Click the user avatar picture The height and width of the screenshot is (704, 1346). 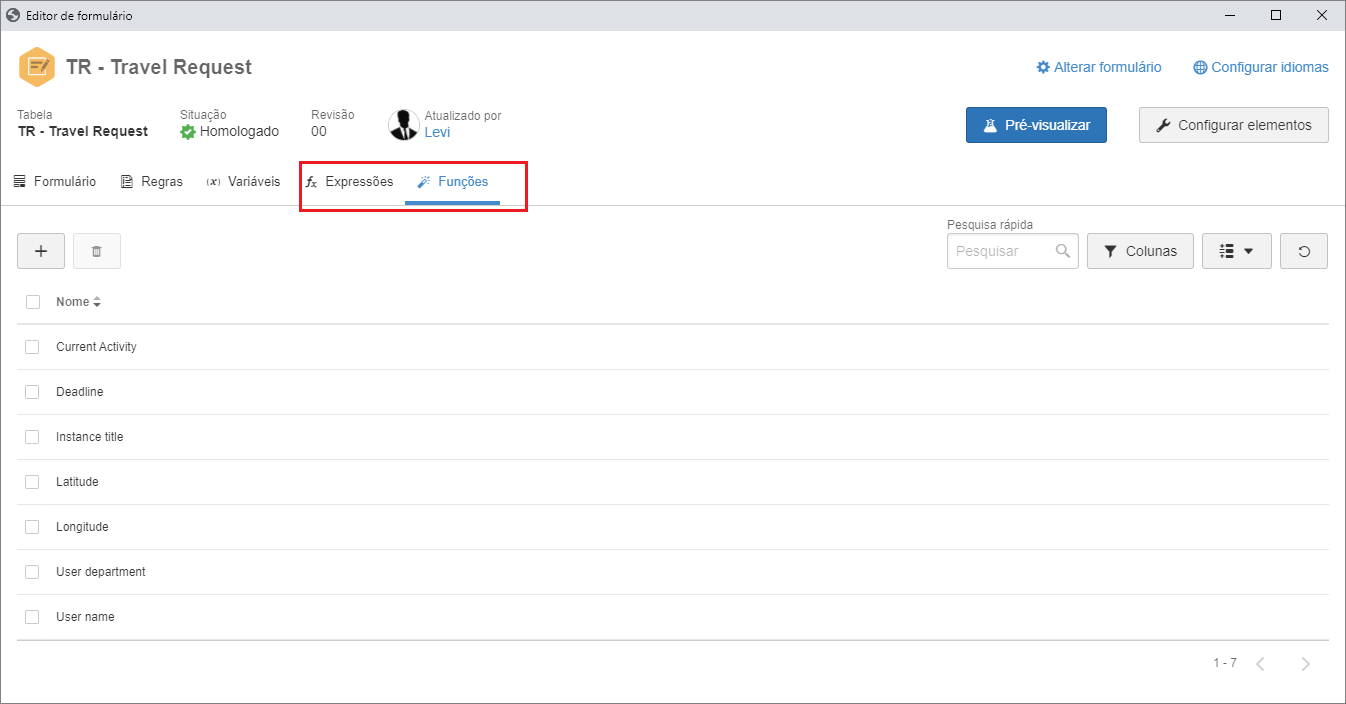pyautogui.click(x=404, y=124)
